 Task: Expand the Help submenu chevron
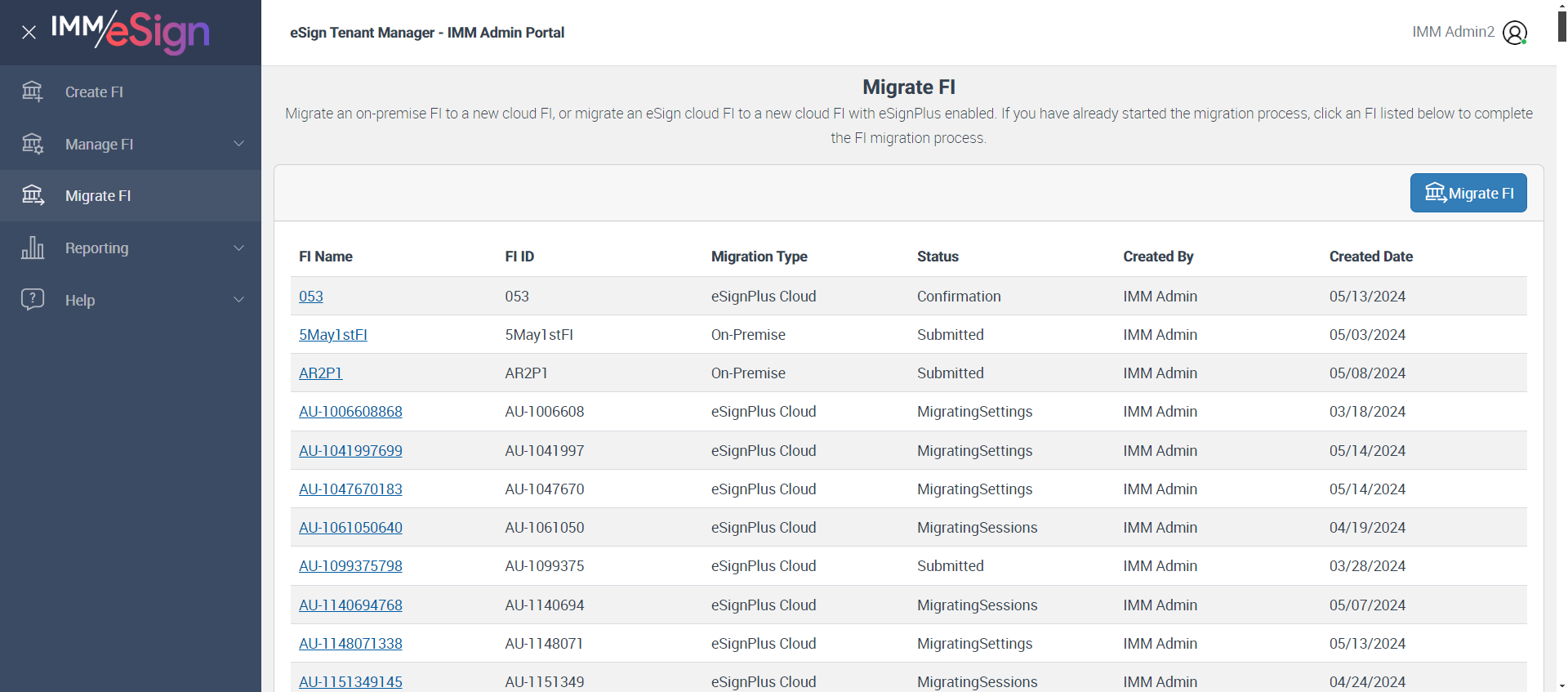(239, 300)
